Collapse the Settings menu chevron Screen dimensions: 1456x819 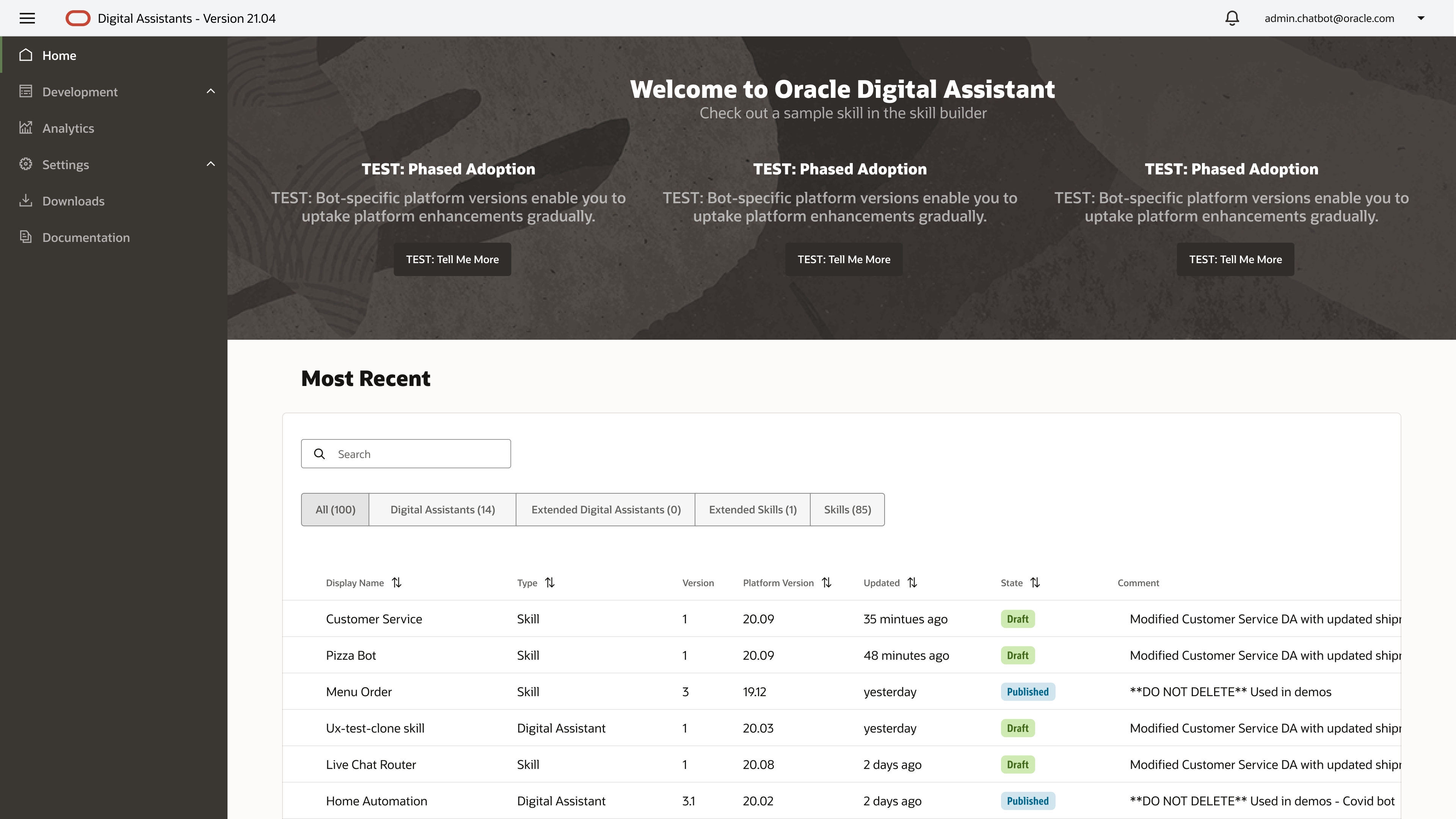click(x=211, y=164)
